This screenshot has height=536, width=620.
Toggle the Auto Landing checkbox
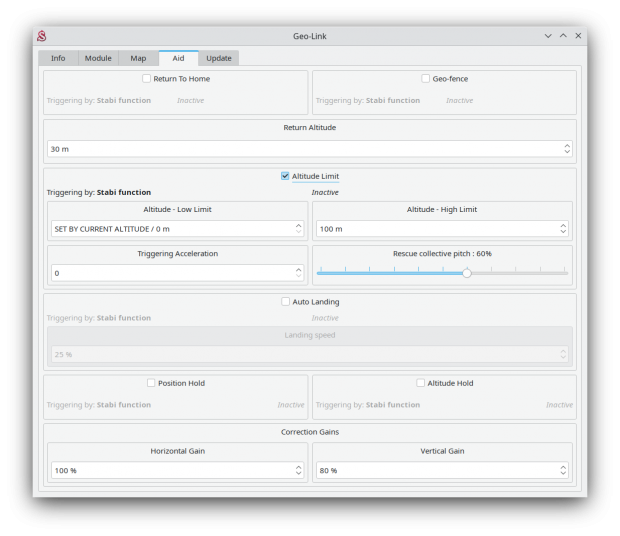pyautogui.click(x=286, y=301)
